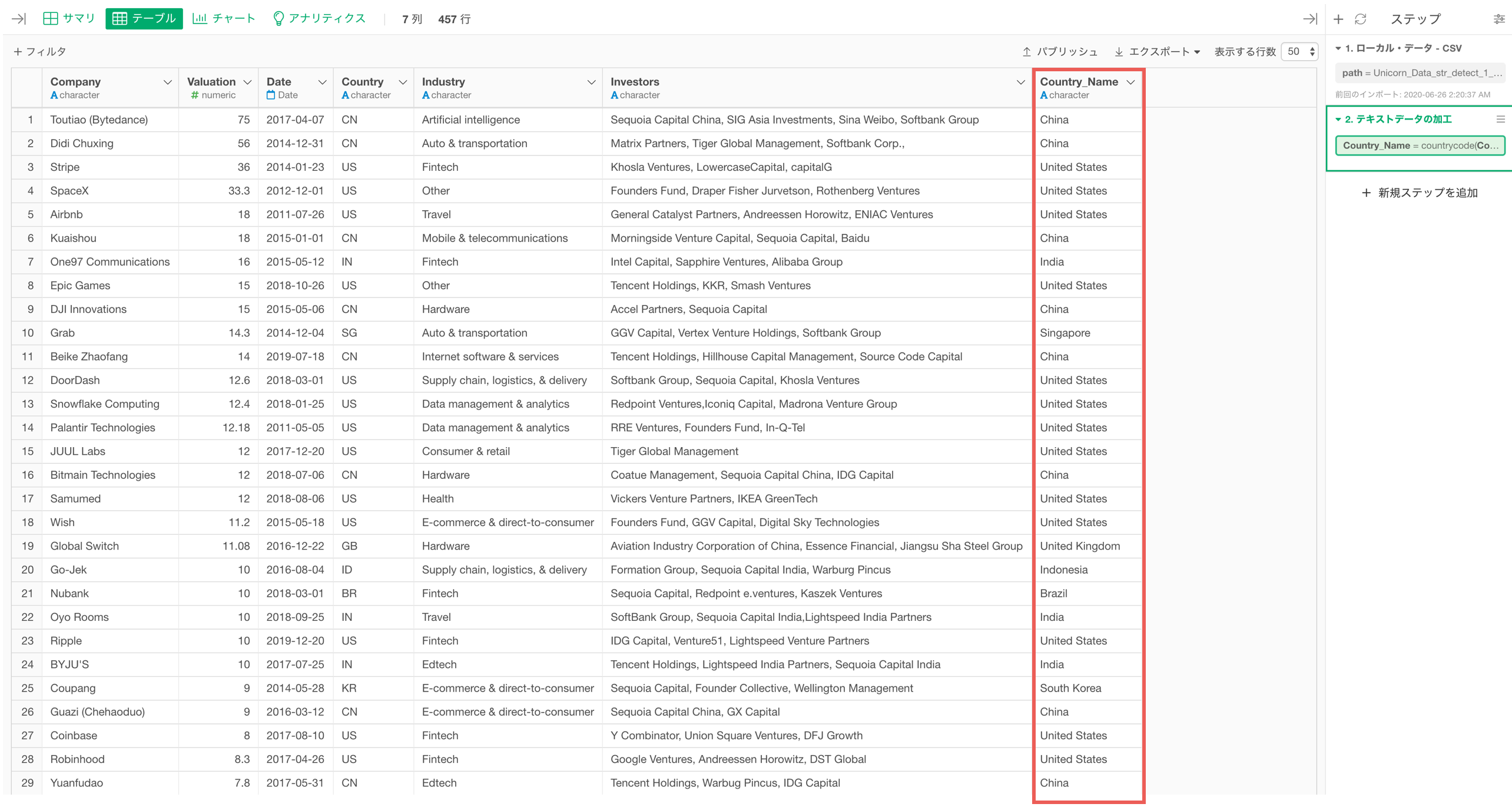Click Investors character type A icon
Viewport: 1512px width, 807px height.
point(614,95)
